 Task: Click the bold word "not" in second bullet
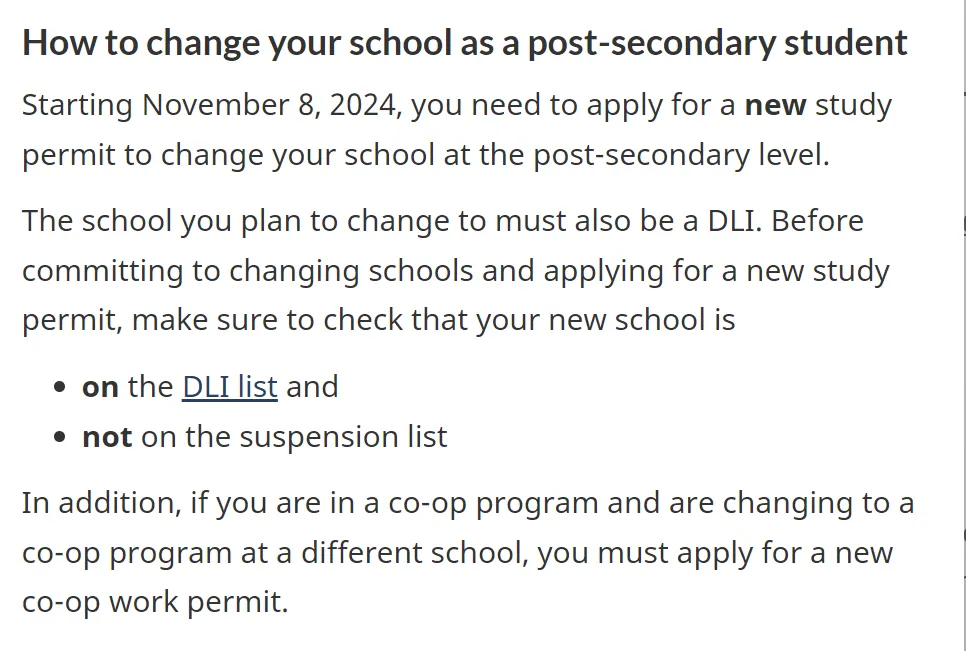[x=107, y=437]
